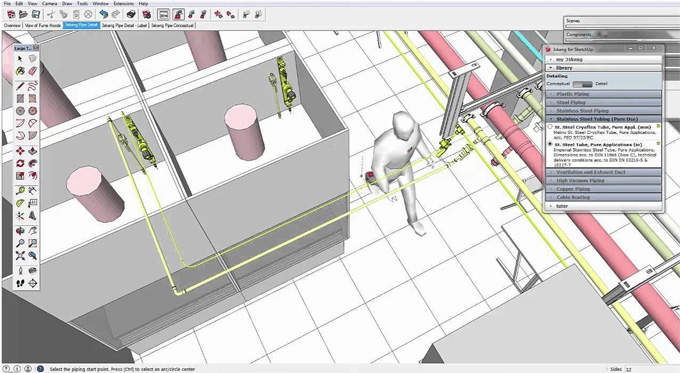Expand the tutor section
The image size is (680, 373).
coord(603,206)
